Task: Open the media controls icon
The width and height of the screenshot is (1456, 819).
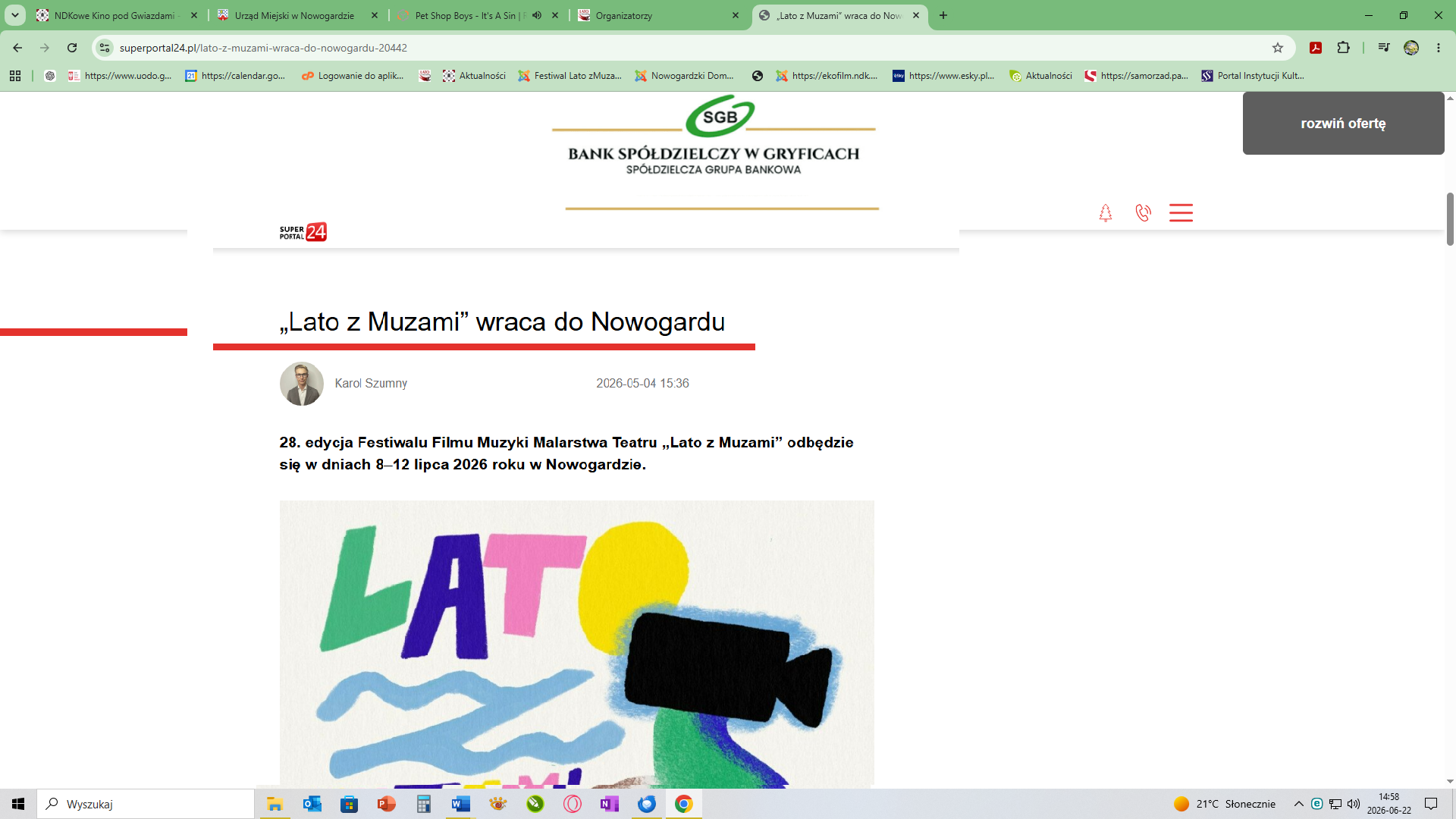Action: coord(1384,48)
